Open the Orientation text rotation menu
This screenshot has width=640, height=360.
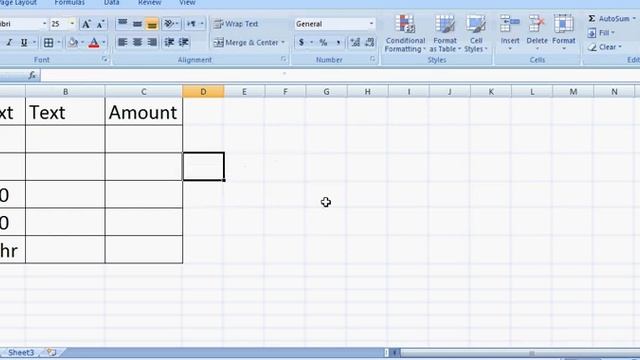click(171, 24)
